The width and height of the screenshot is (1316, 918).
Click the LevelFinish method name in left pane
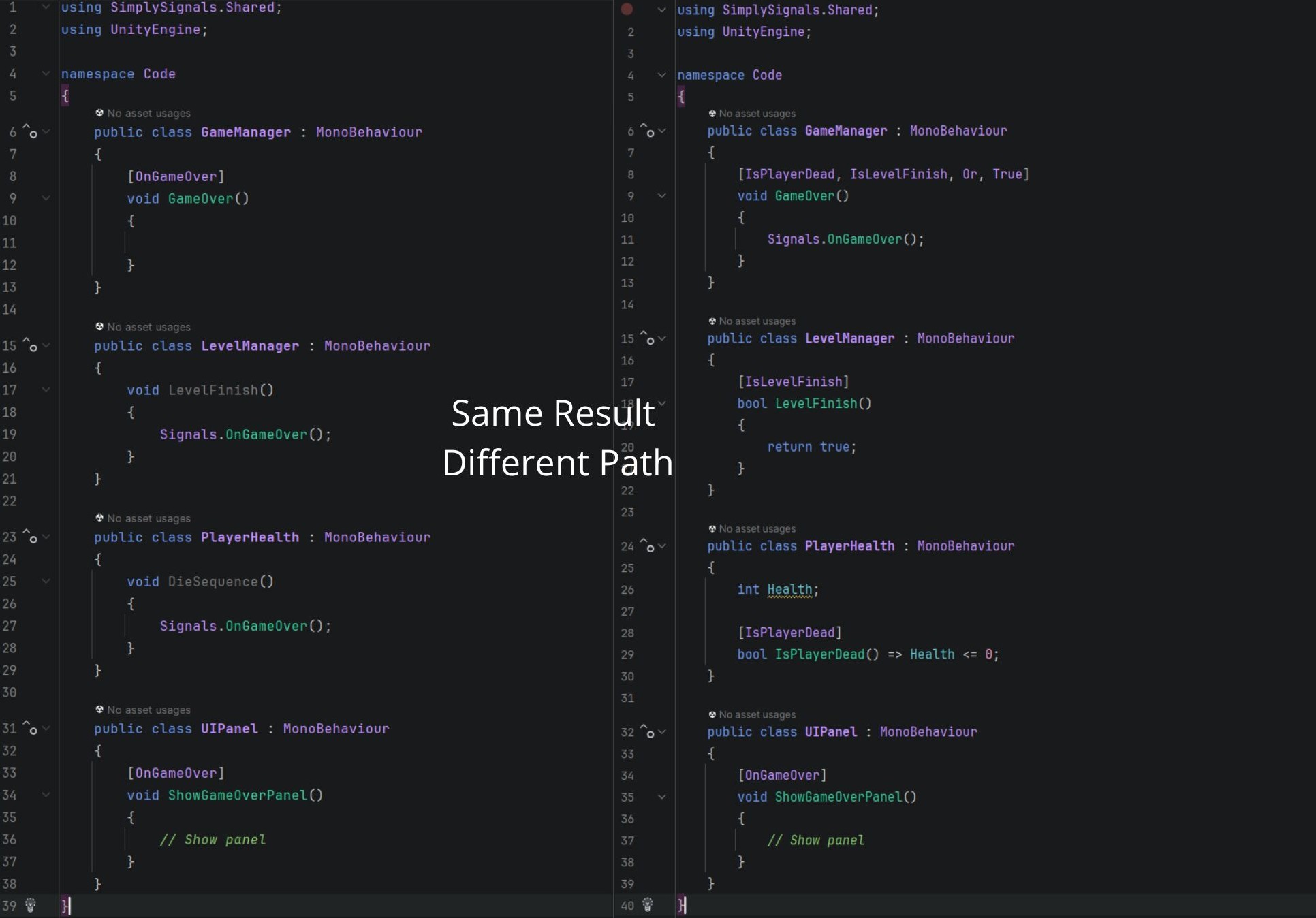point(213,390)
